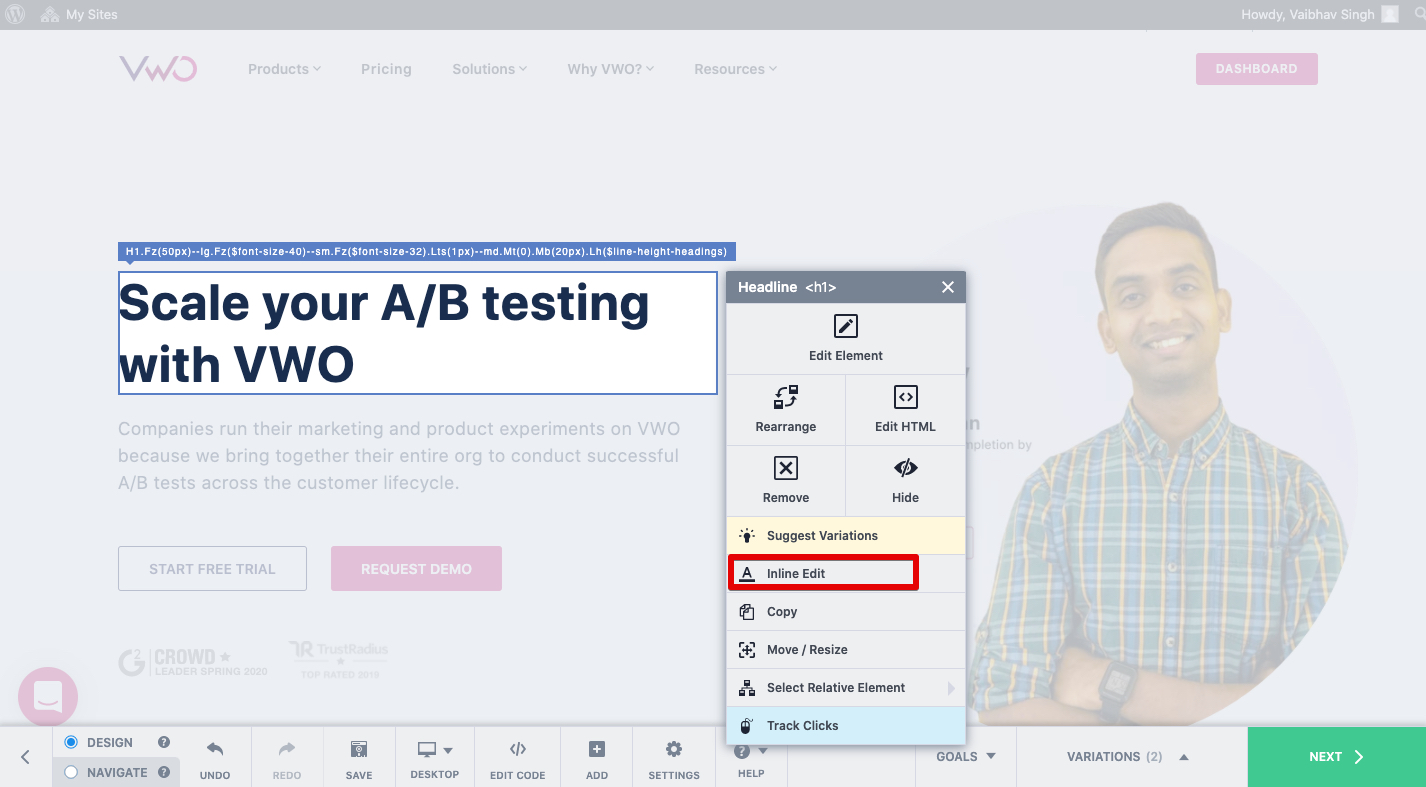Open My Sites in the admin bar
1426x787 pixels.
pos(79,15)
